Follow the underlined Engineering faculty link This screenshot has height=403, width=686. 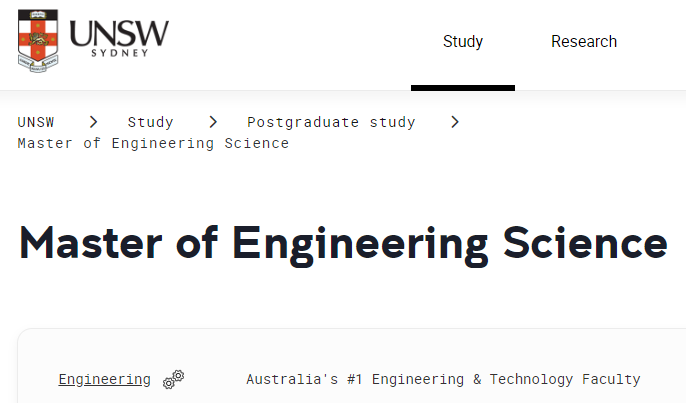105,379
